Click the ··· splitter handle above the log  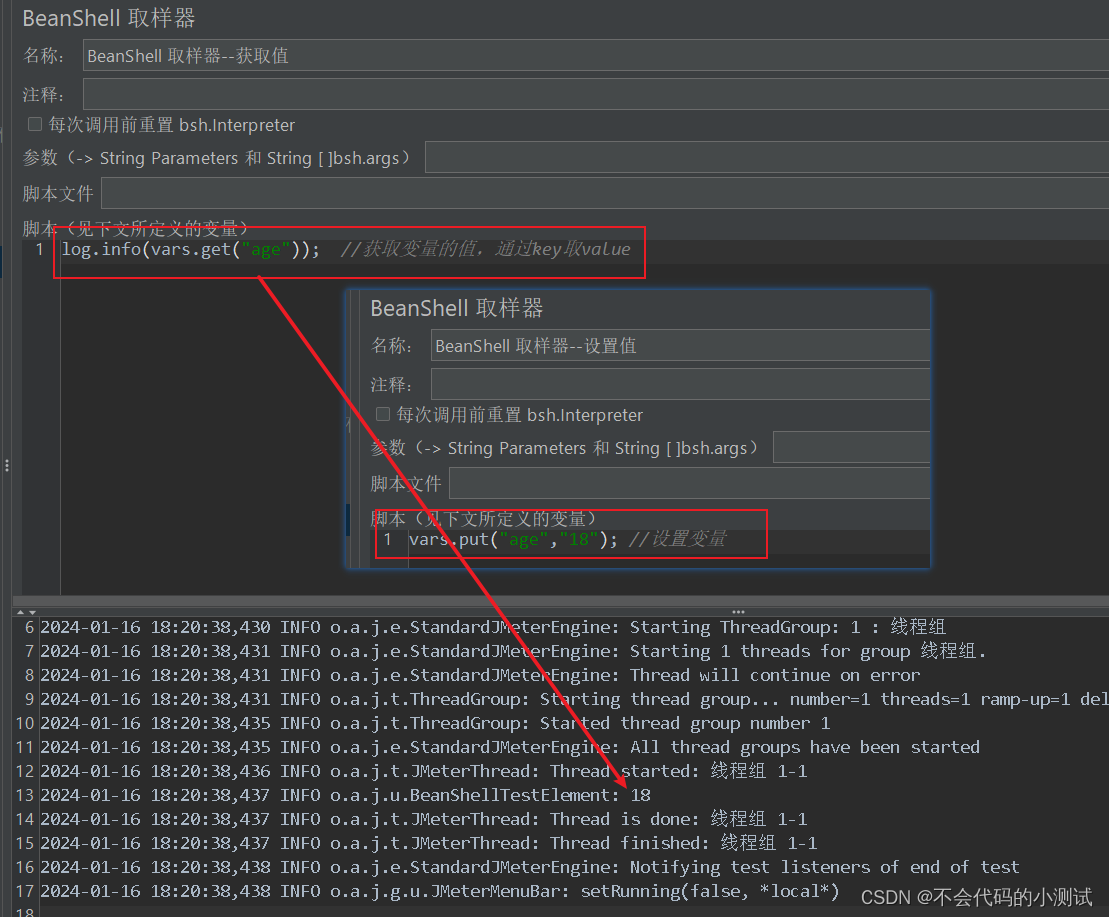point(737,610)
